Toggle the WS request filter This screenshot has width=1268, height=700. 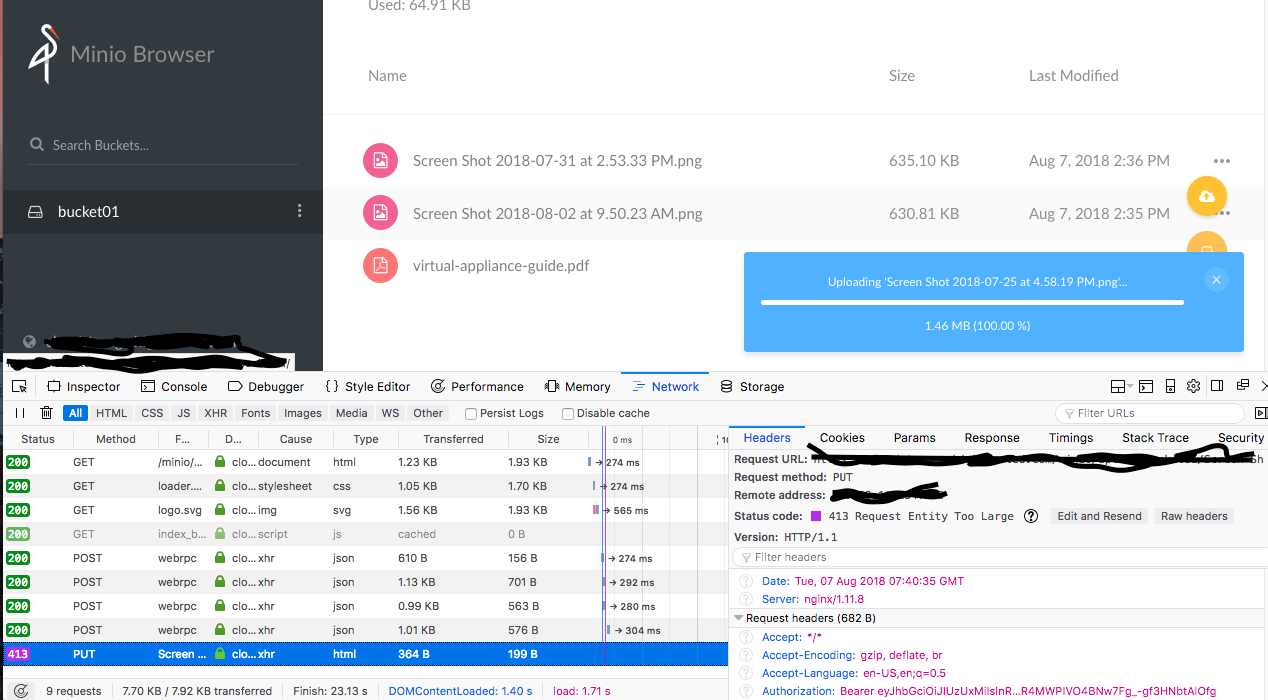[x=390, y=413]
